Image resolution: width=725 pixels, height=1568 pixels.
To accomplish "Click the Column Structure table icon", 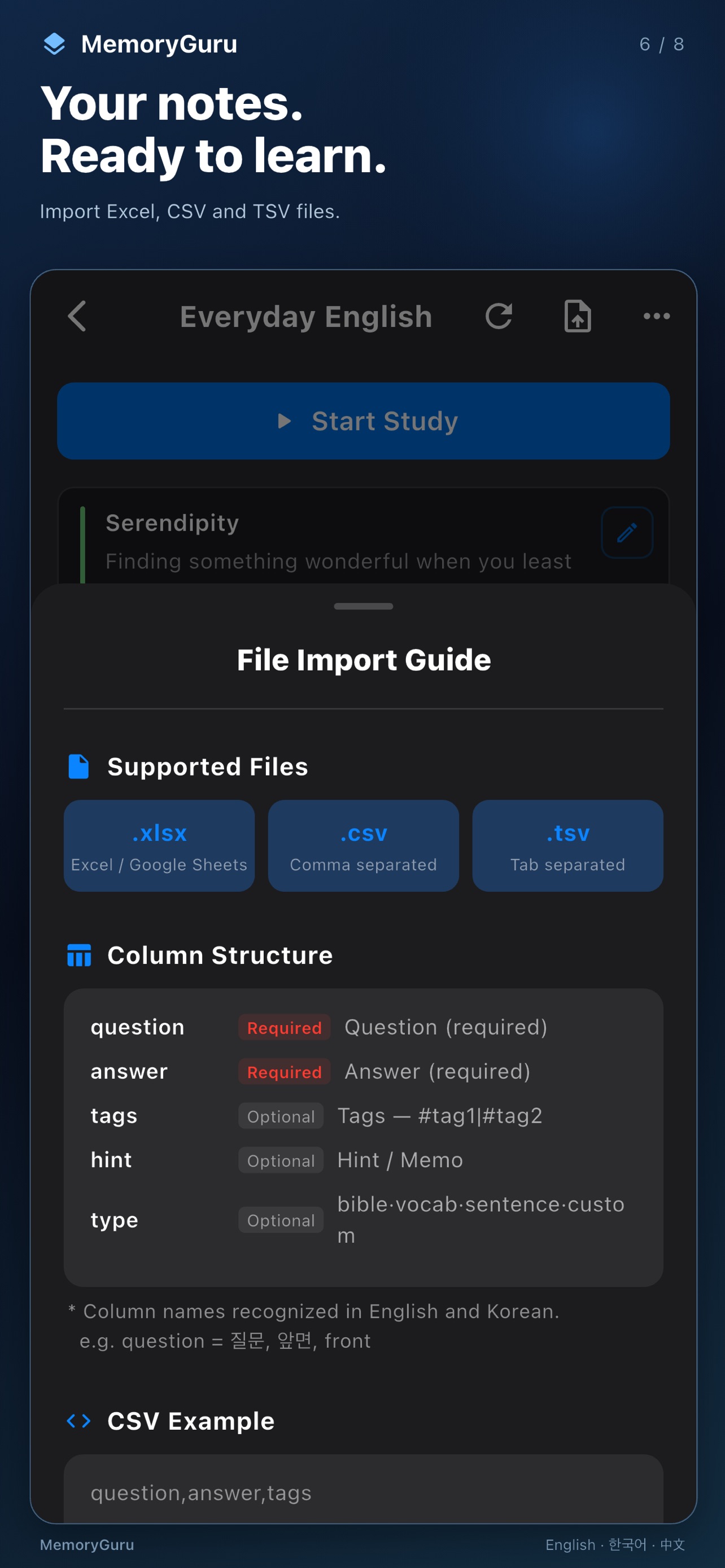I will 79,955.
